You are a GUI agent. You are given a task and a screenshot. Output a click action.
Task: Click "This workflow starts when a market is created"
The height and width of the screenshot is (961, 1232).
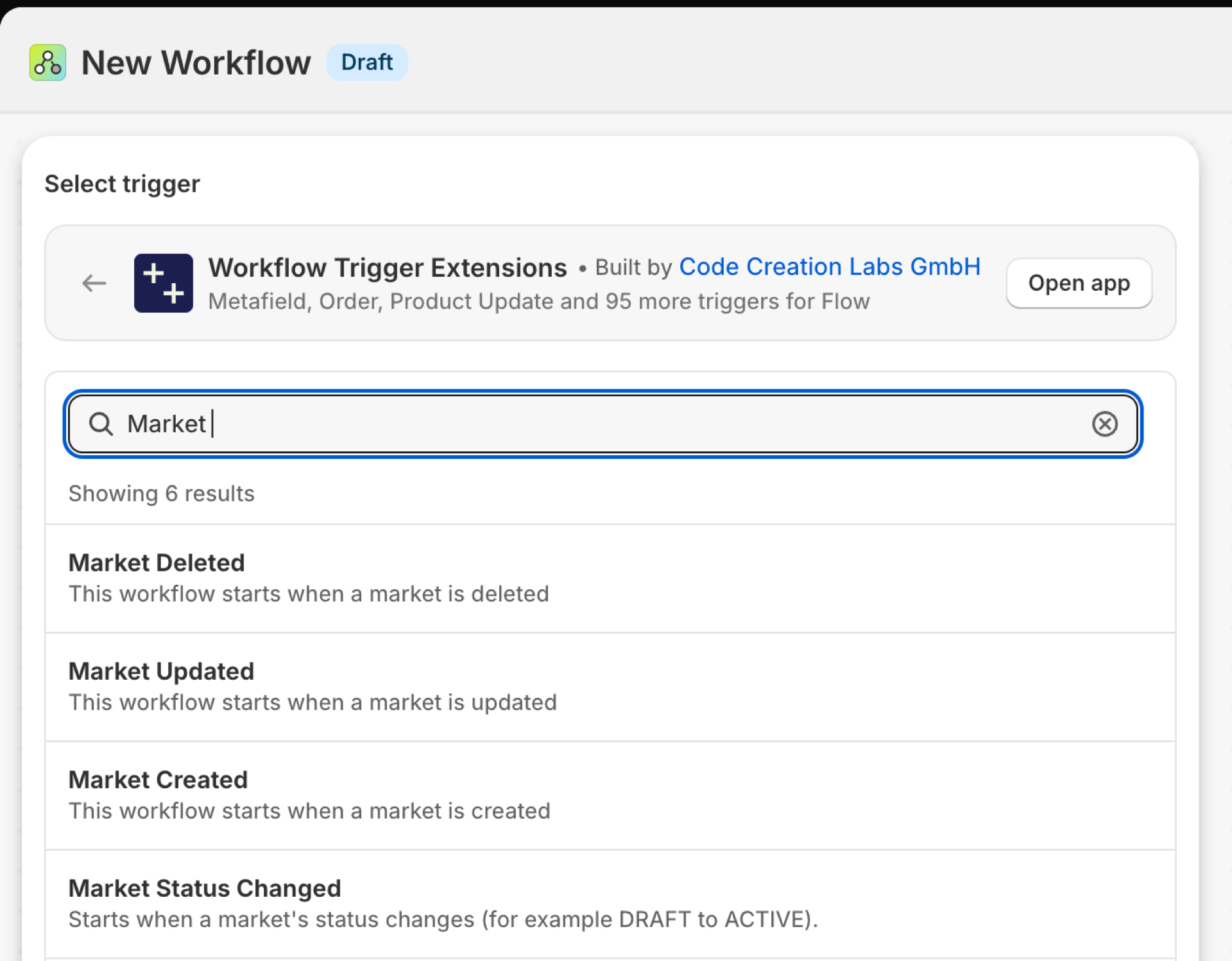[x=309, y=811]
